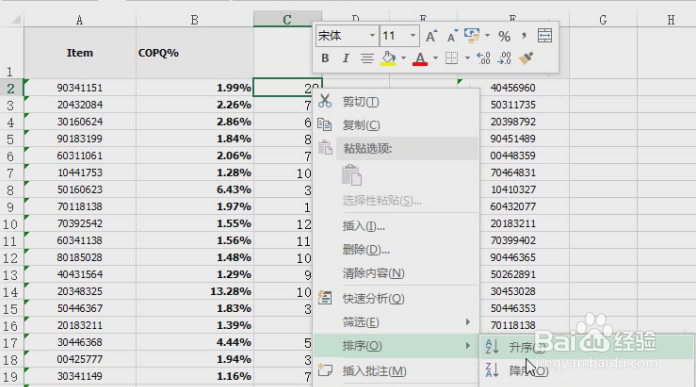Expand the 筛选(E) submenu
This screenshot has height=387, width=696.
click(x=396, y=322)
